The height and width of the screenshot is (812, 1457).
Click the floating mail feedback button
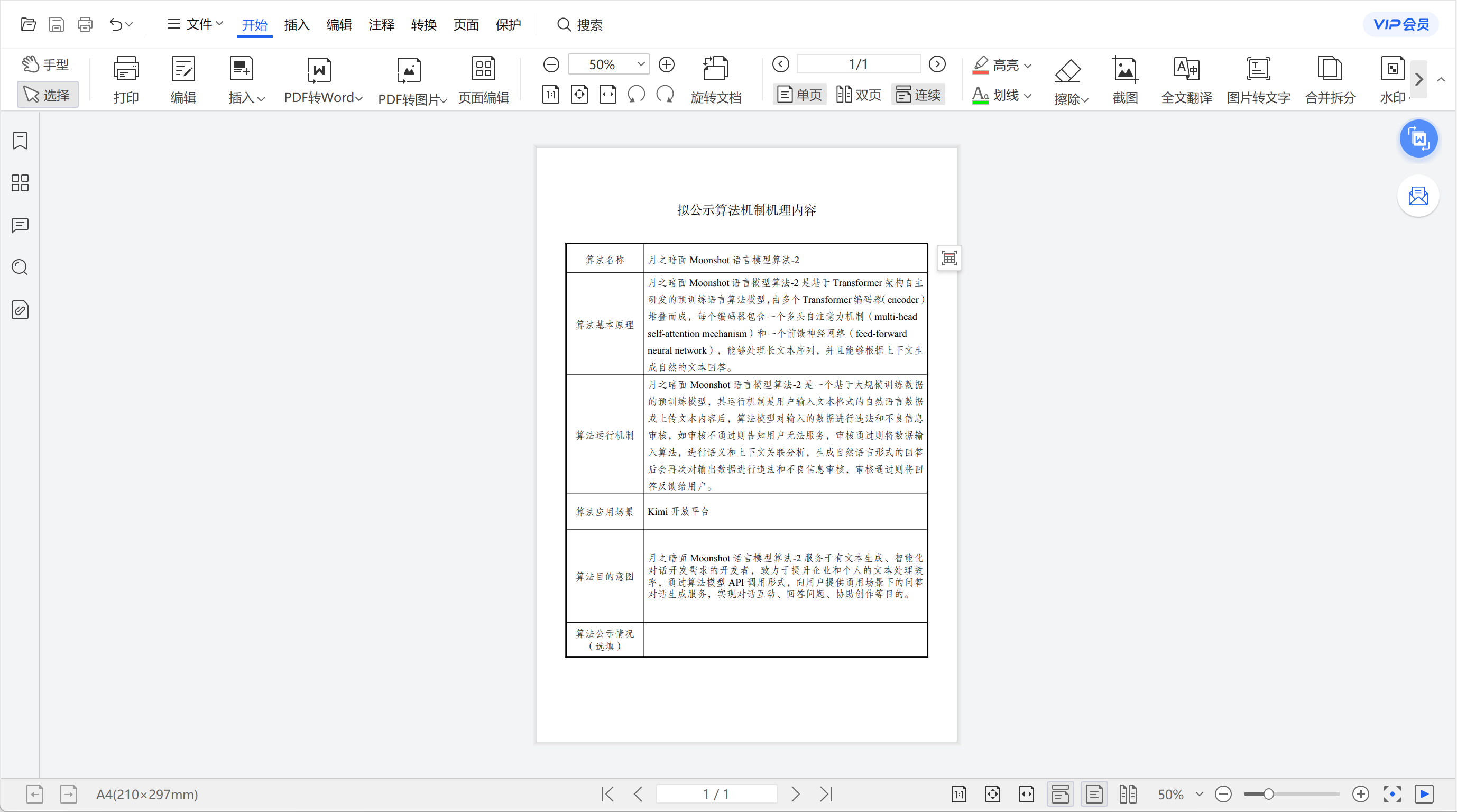tap(1418, 196)
